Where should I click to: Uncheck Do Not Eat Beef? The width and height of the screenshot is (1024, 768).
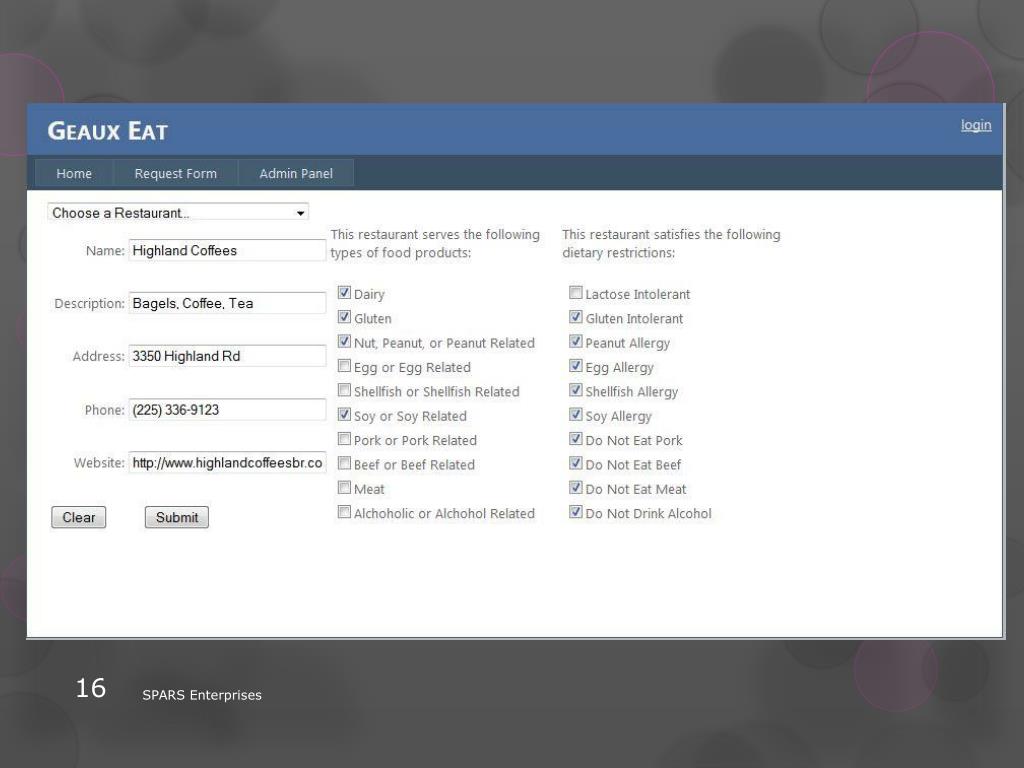[575, 463]
